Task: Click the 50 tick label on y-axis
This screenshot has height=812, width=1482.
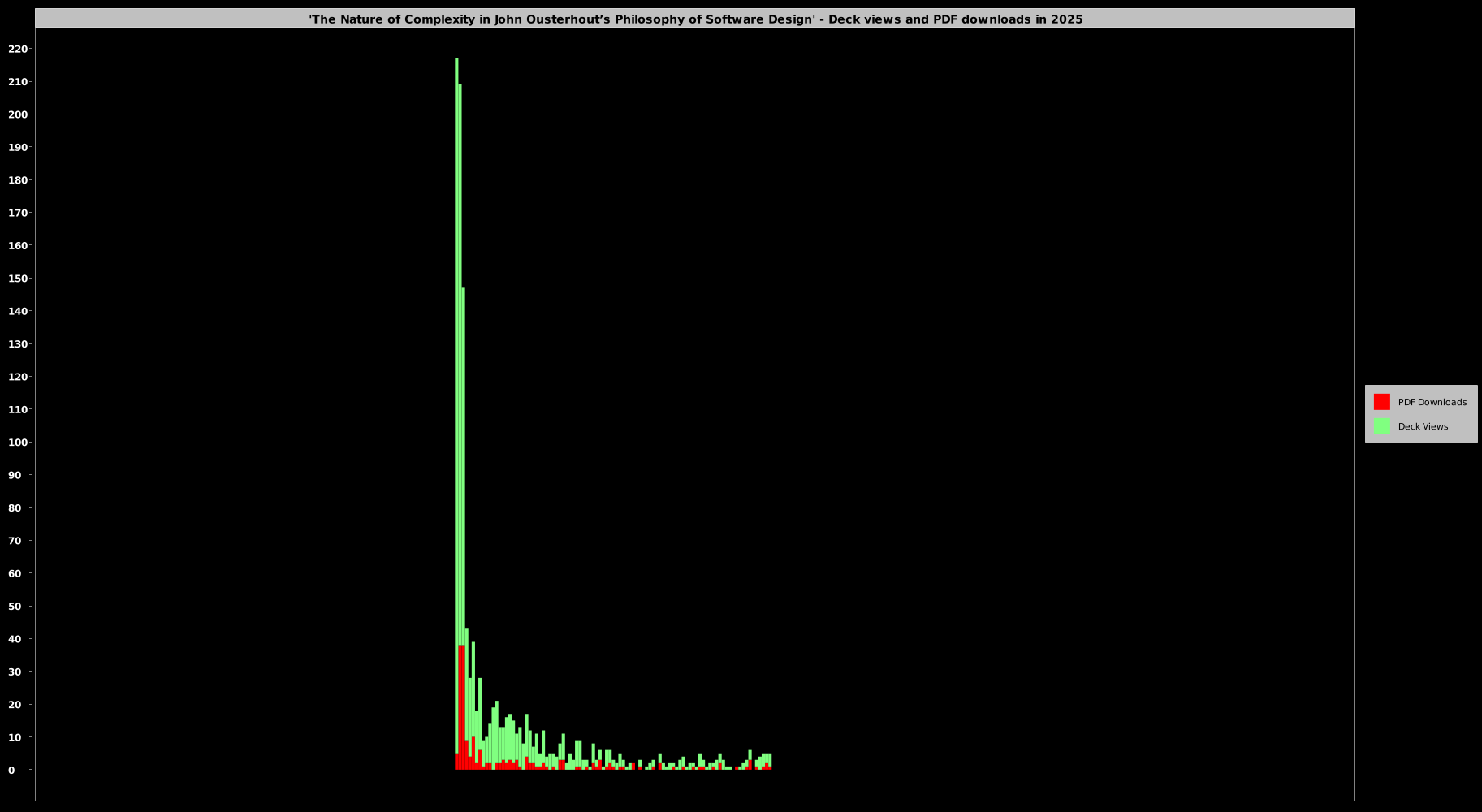Action: pos(15,607)
